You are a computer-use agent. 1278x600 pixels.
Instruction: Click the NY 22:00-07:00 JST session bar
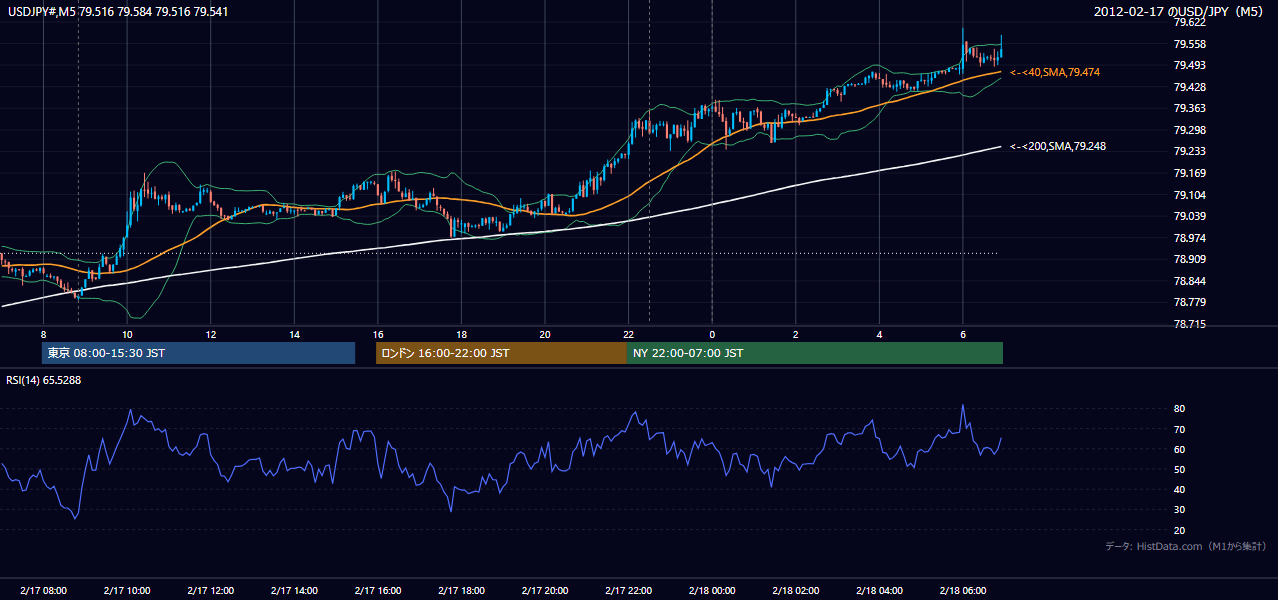[815, 353]
